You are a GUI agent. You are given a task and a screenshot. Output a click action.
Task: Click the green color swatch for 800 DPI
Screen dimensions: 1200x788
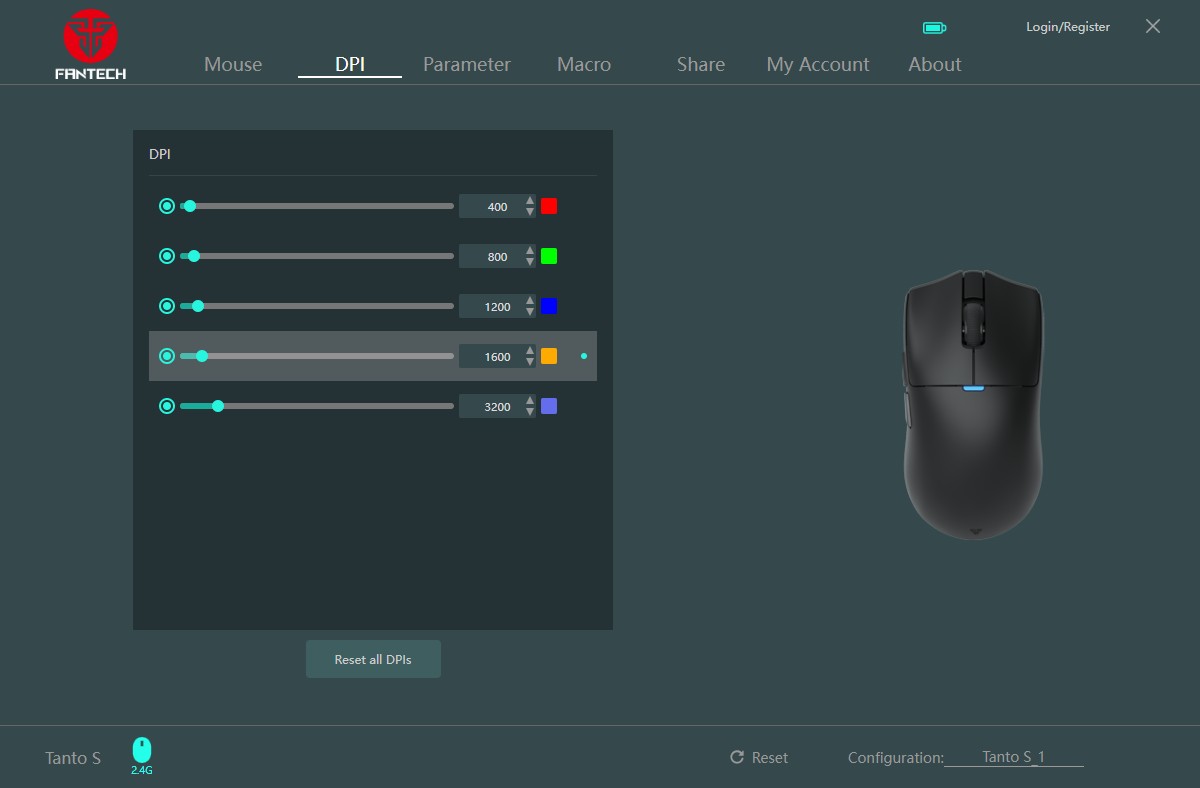(x=549, y=256)
